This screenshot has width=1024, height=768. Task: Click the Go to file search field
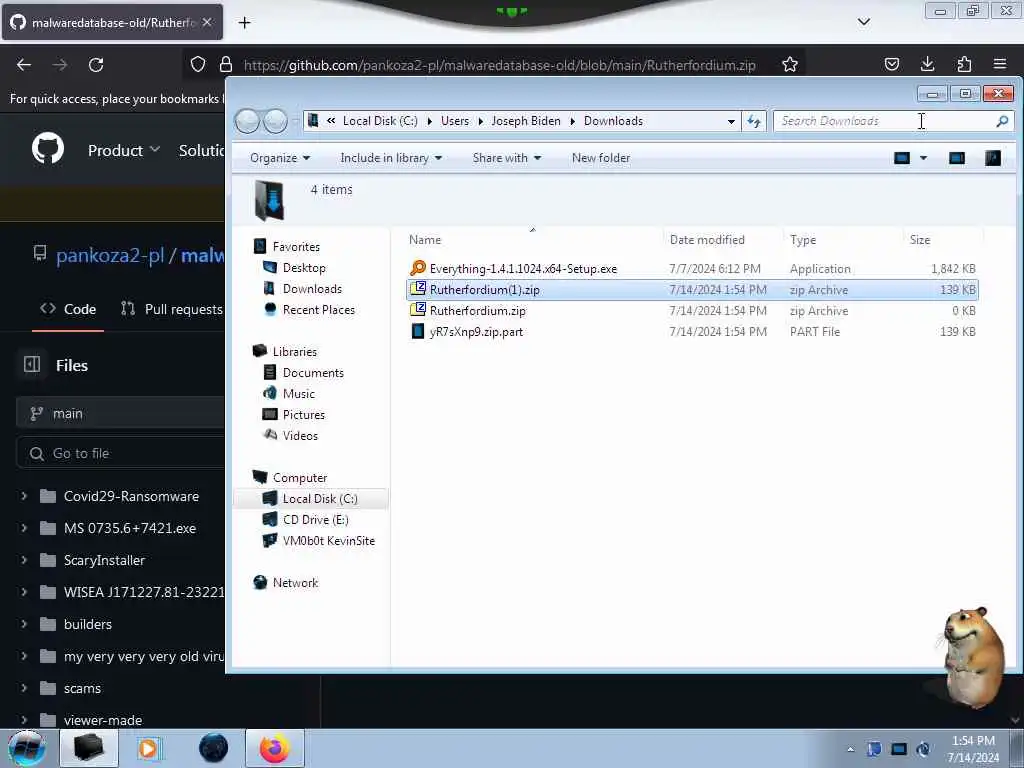click(x=120, y=453)
